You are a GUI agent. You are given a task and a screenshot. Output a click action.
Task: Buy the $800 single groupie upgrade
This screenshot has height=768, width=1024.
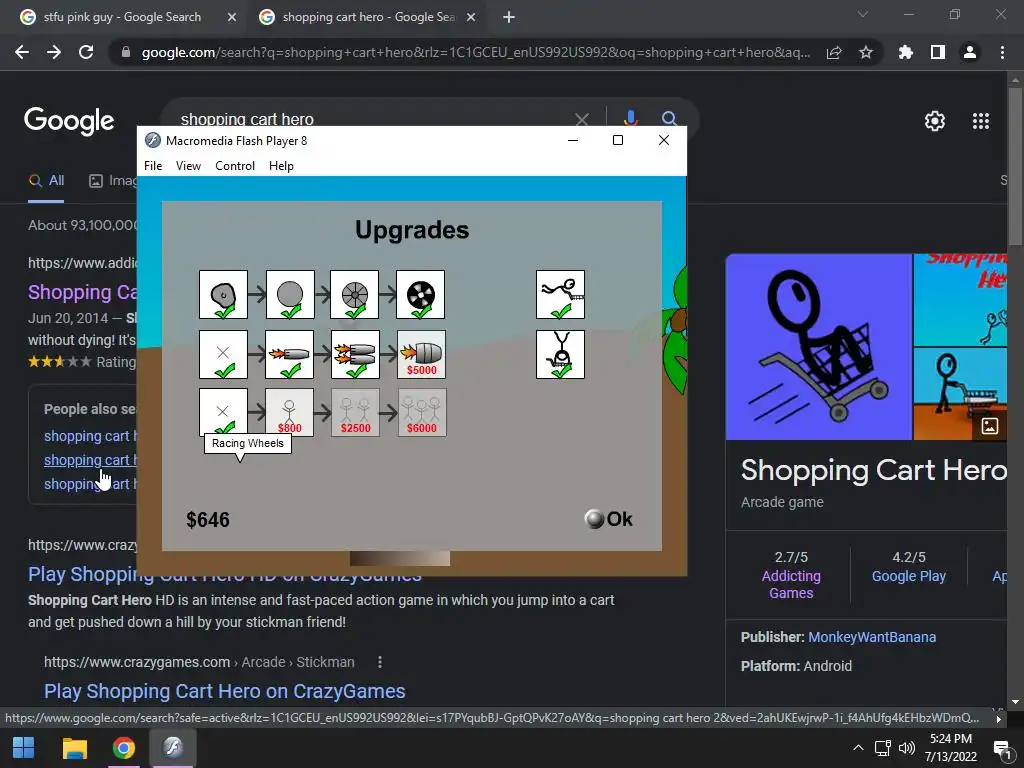tap(289, 412)
